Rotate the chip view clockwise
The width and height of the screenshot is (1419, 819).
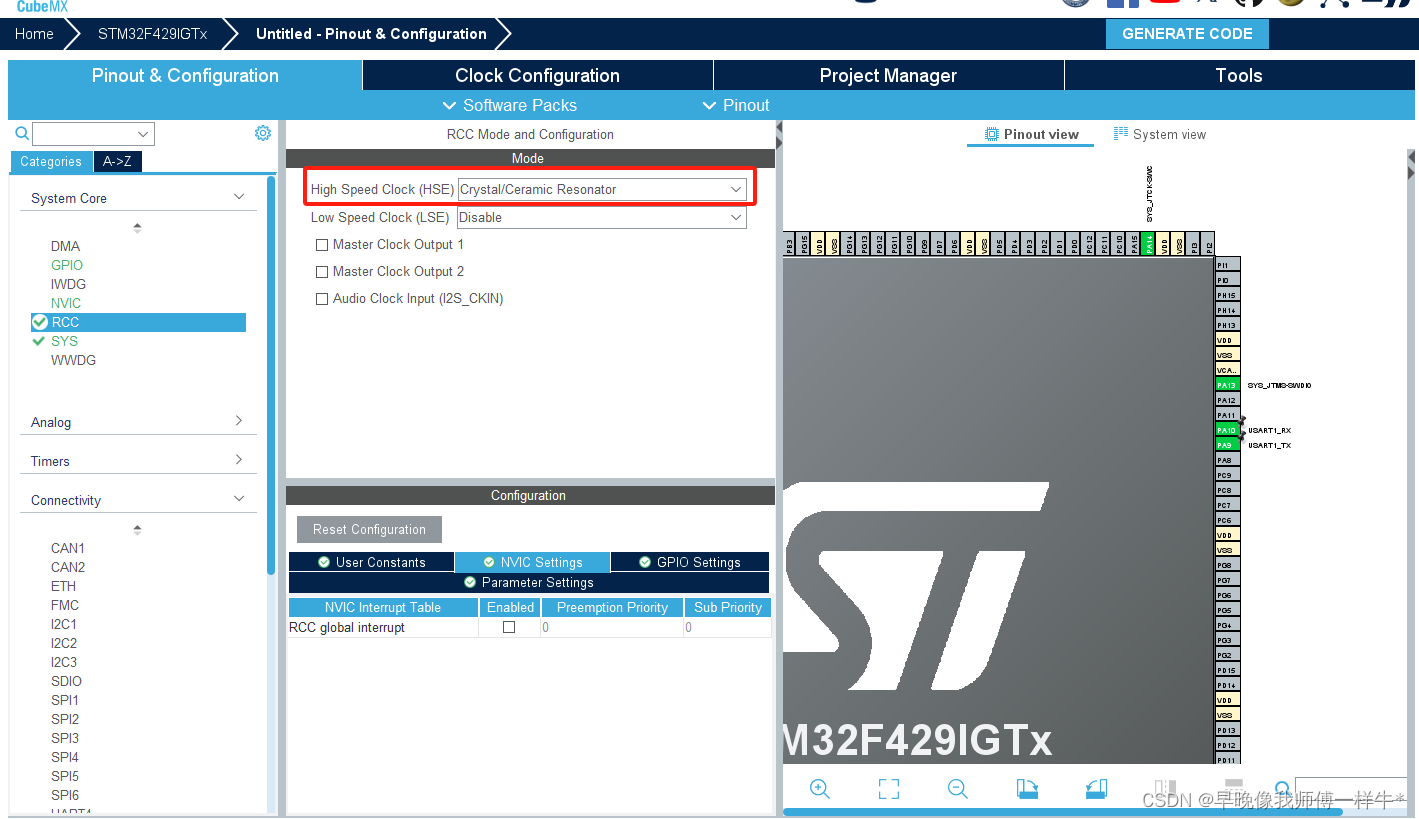tap(1027, 789)
